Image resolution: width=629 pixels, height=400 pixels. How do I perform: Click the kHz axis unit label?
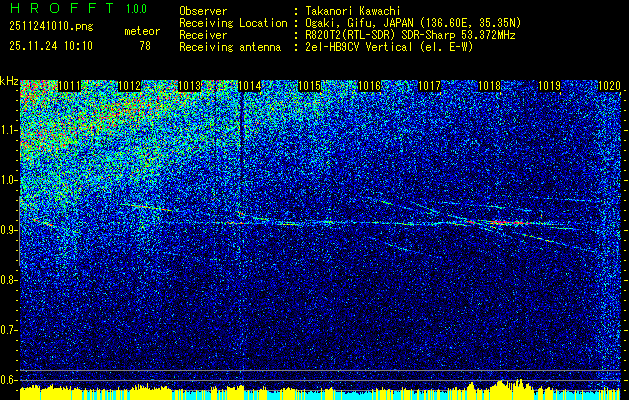9,81
